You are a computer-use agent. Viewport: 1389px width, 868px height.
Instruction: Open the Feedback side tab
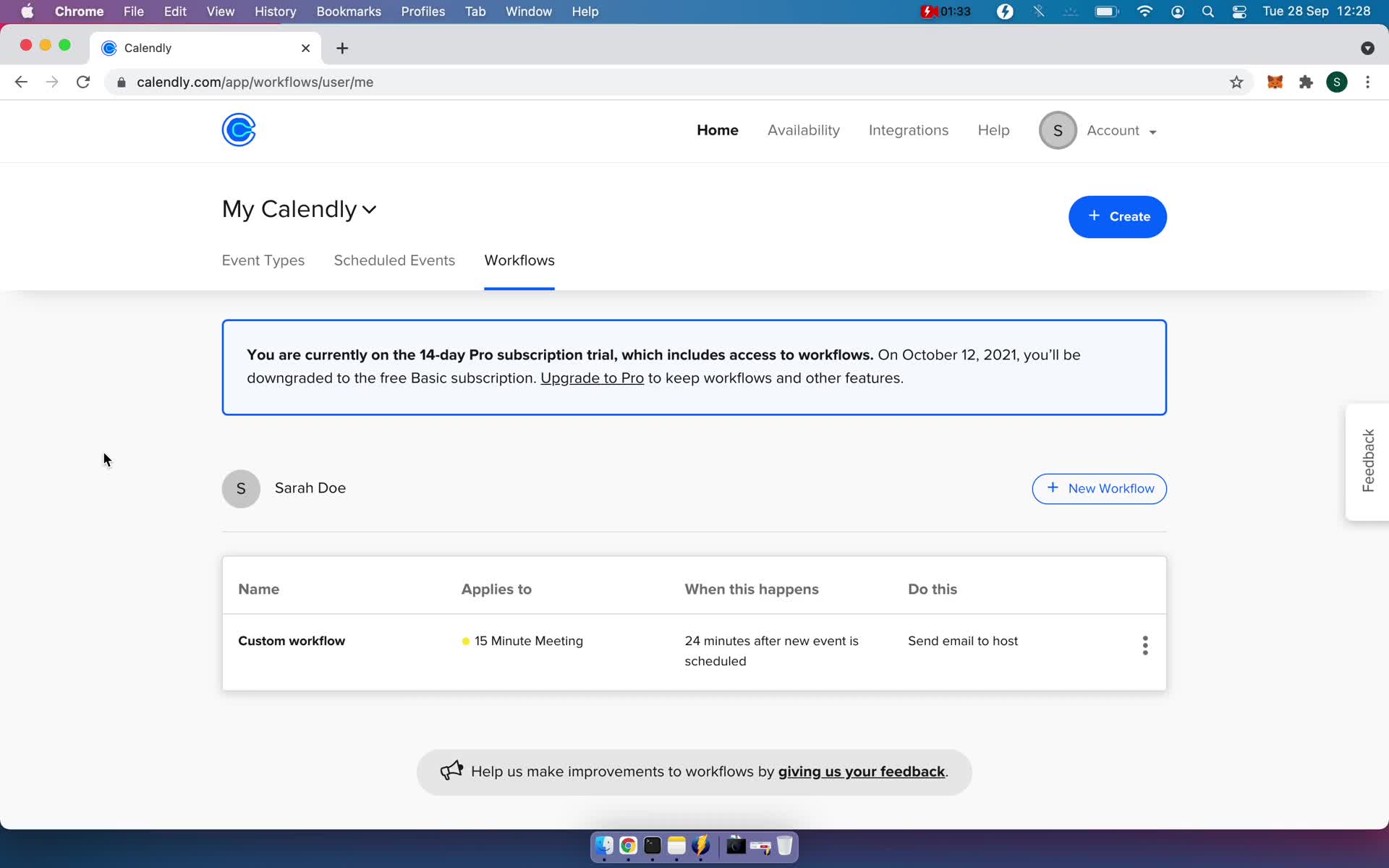tap(1367, 461)
